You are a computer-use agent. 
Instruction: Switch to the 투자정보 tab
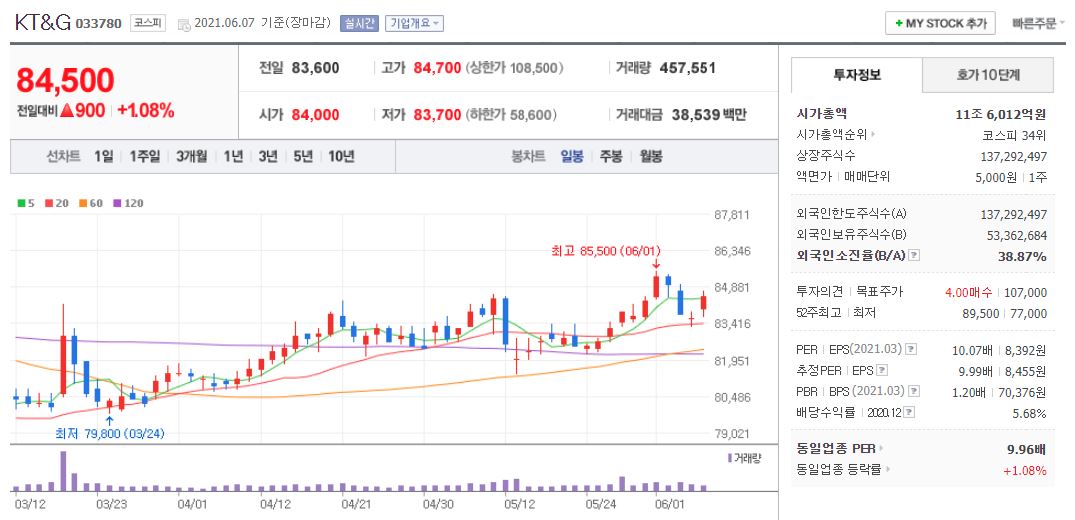[857, 75]
